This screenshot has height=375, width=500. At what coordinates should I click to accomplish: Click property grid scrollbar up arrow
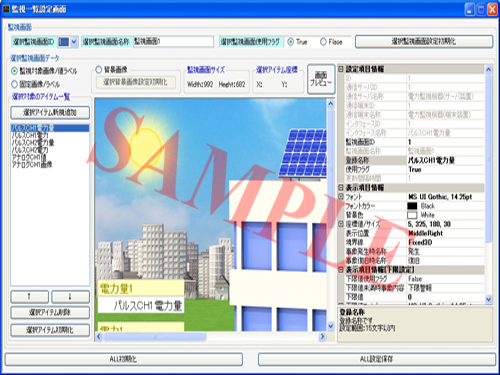(x=488, y=69)
